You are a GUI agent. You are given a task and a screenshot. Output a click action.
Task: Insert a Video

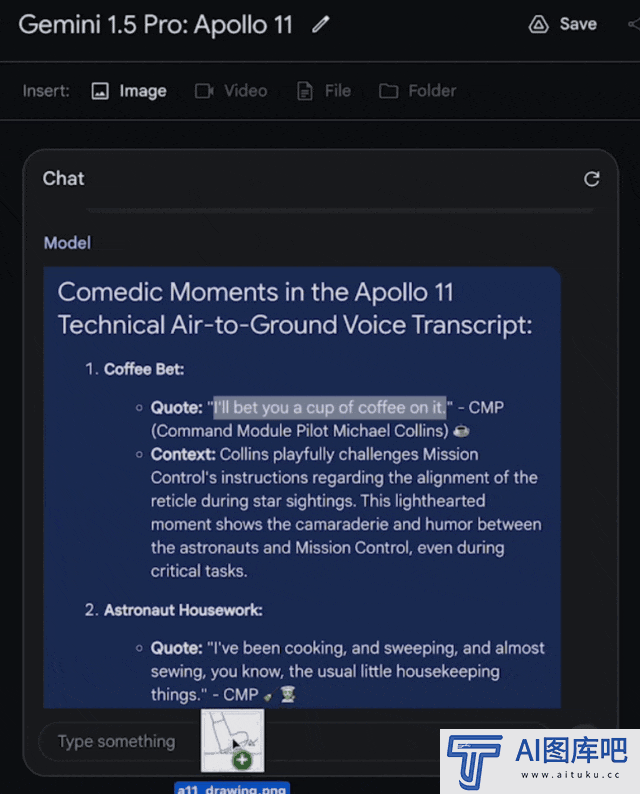point(231,91)
